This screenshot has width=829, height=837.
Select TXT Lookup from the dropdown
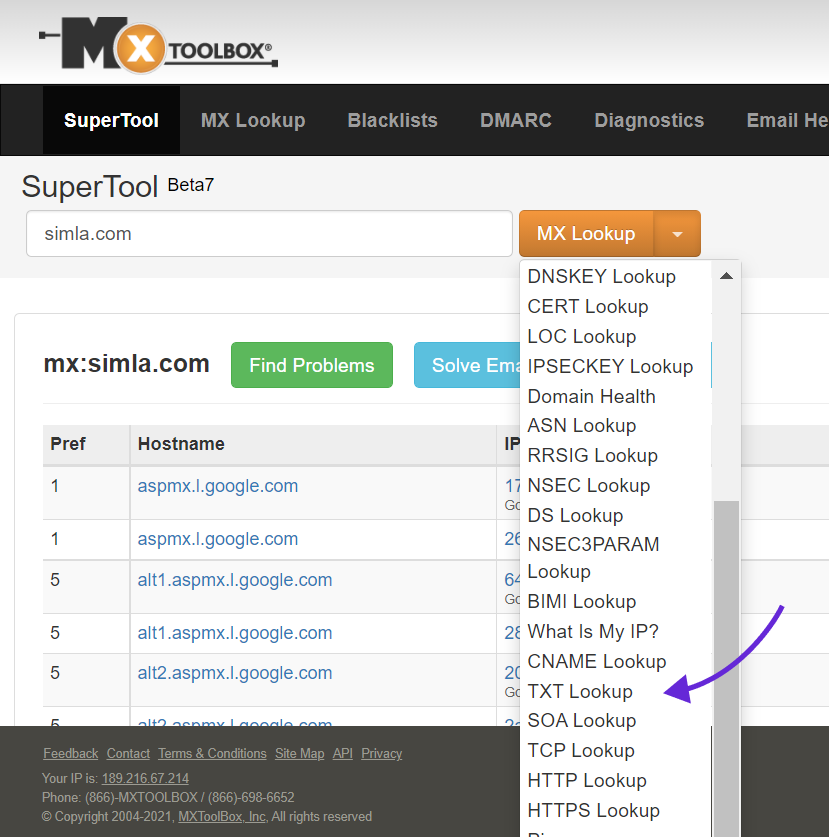coord(580,691)
